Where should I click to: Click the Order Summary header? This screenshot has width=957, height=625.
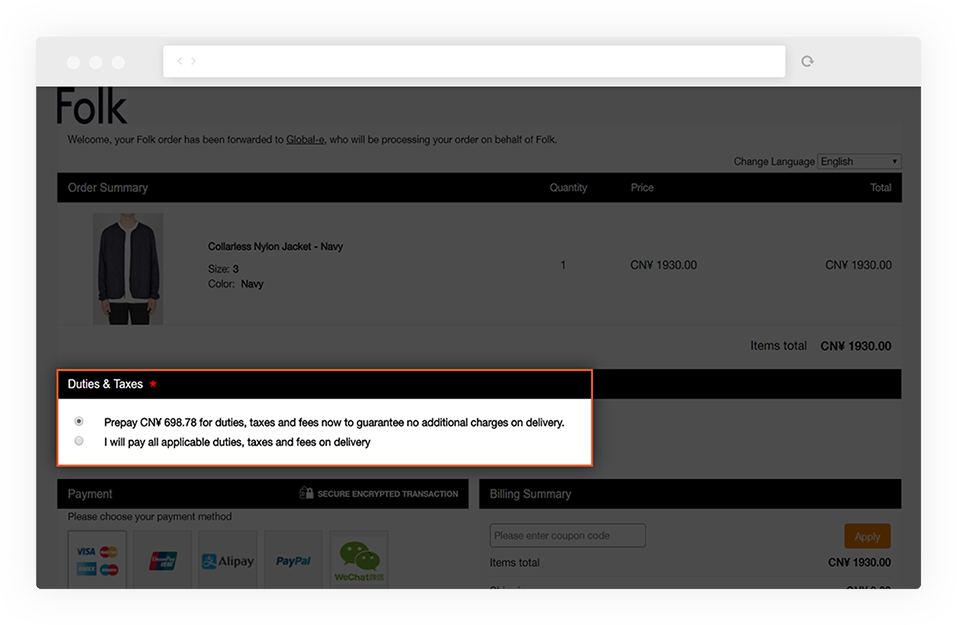108,187
